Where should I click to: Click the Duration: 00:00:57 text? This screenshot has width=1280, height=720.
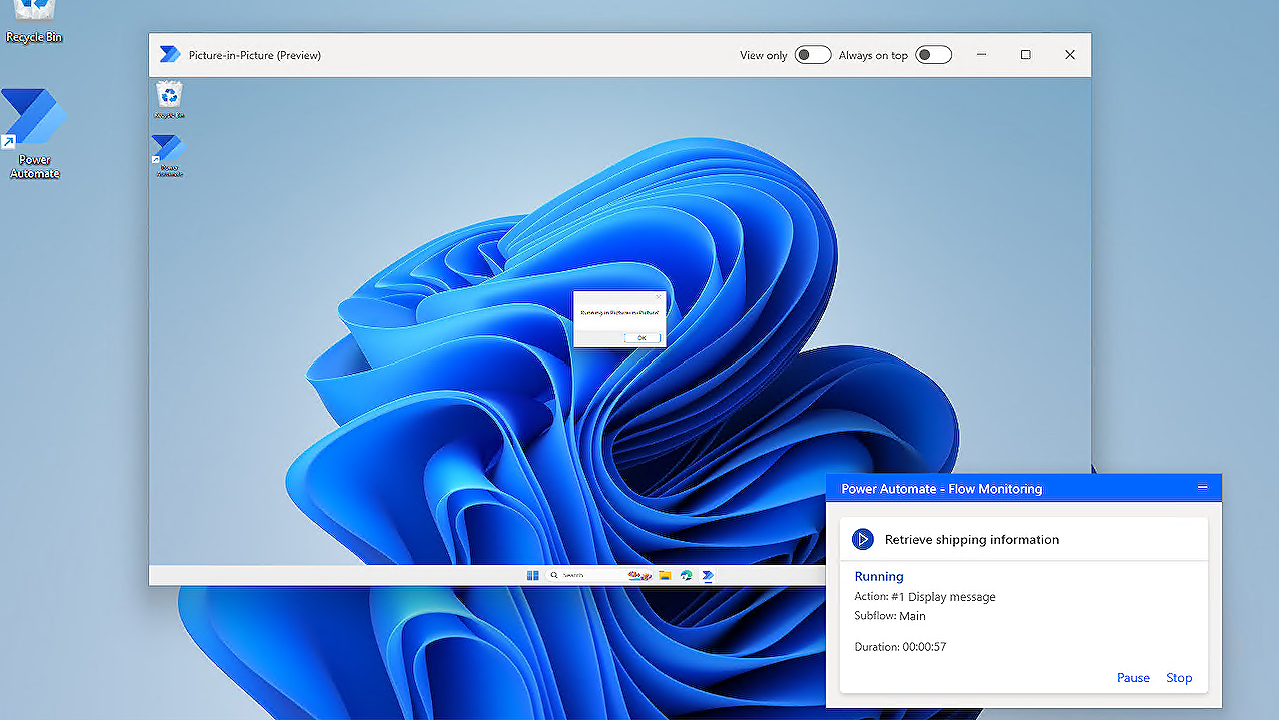click(900, 647)
